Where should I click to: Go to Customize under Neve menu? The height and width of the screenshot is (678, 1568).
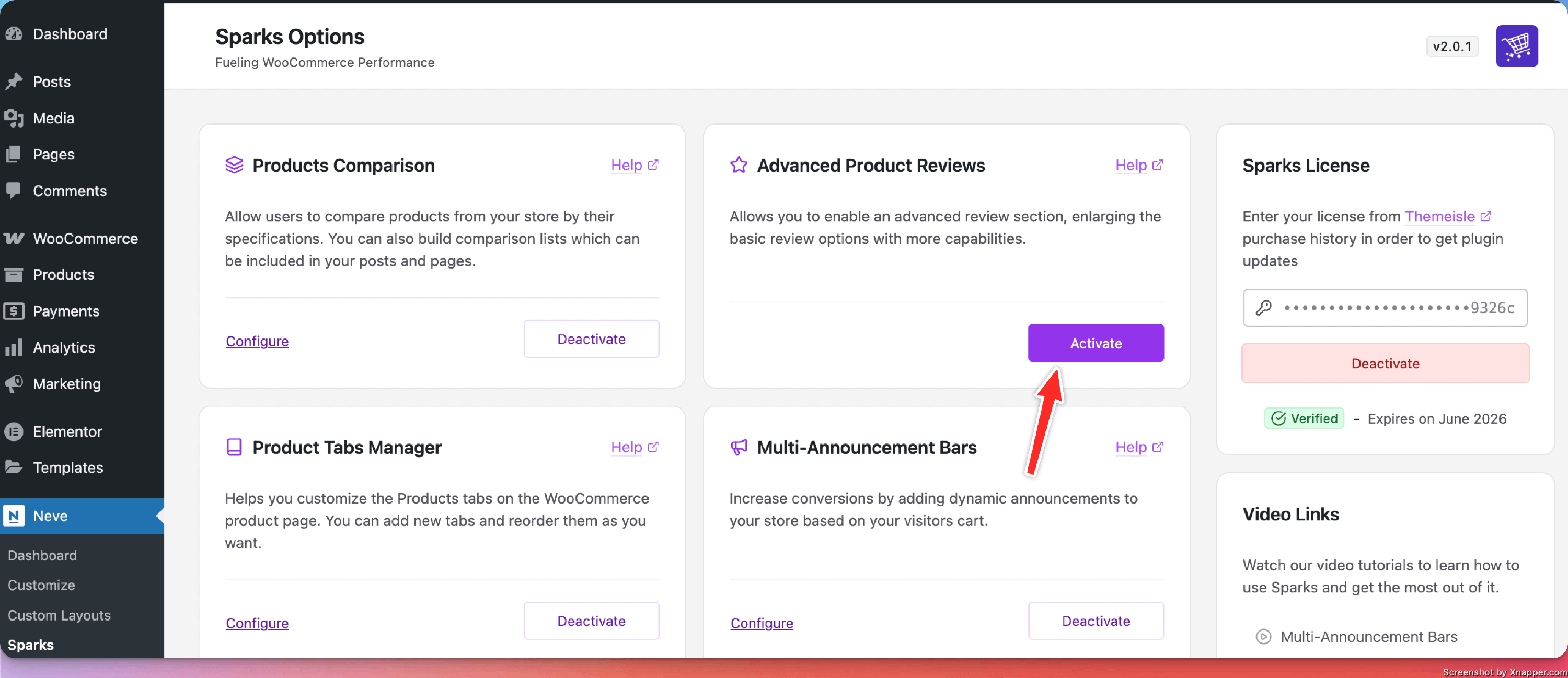41,585
